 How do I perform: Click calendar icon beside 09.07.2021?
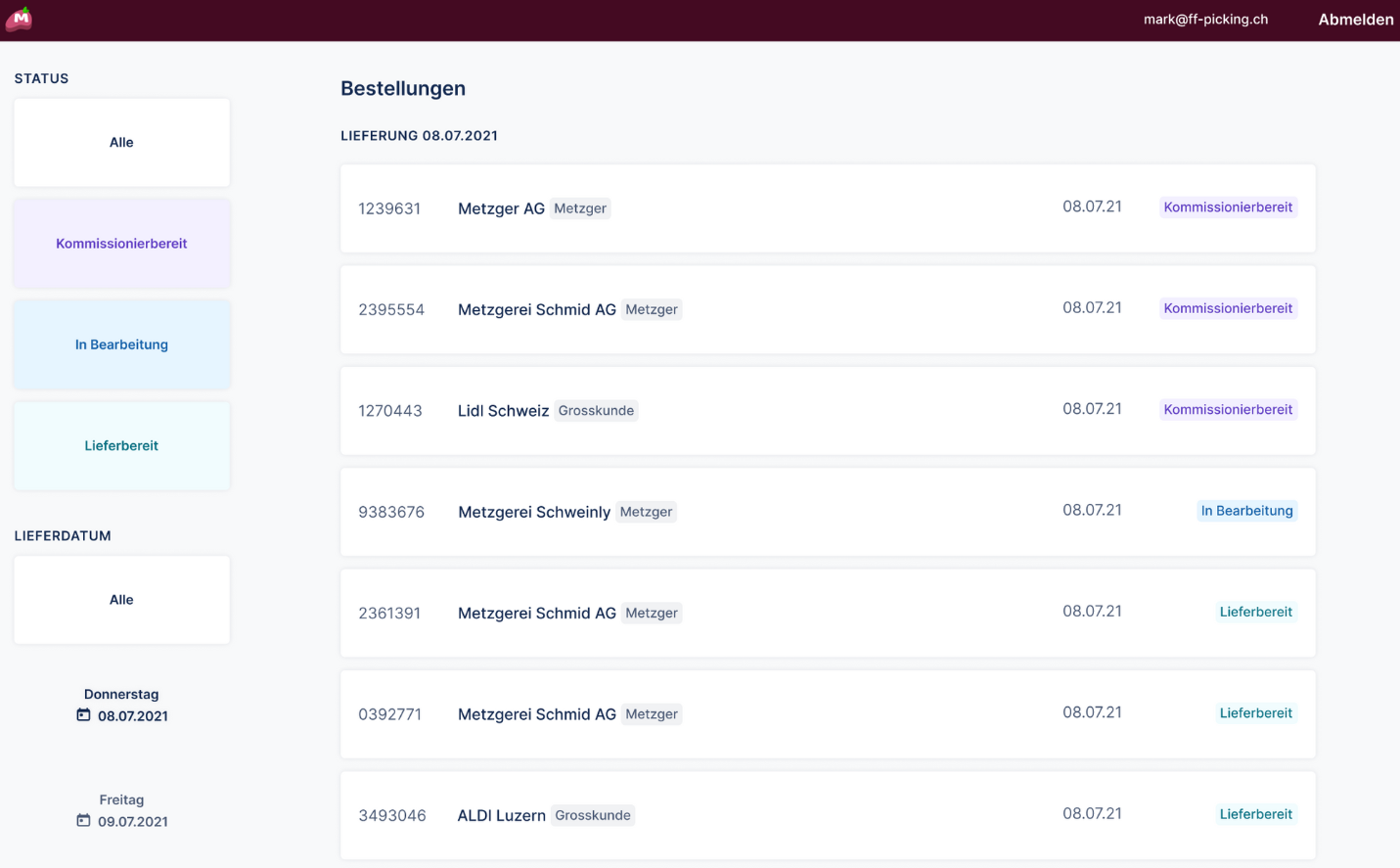83,821
